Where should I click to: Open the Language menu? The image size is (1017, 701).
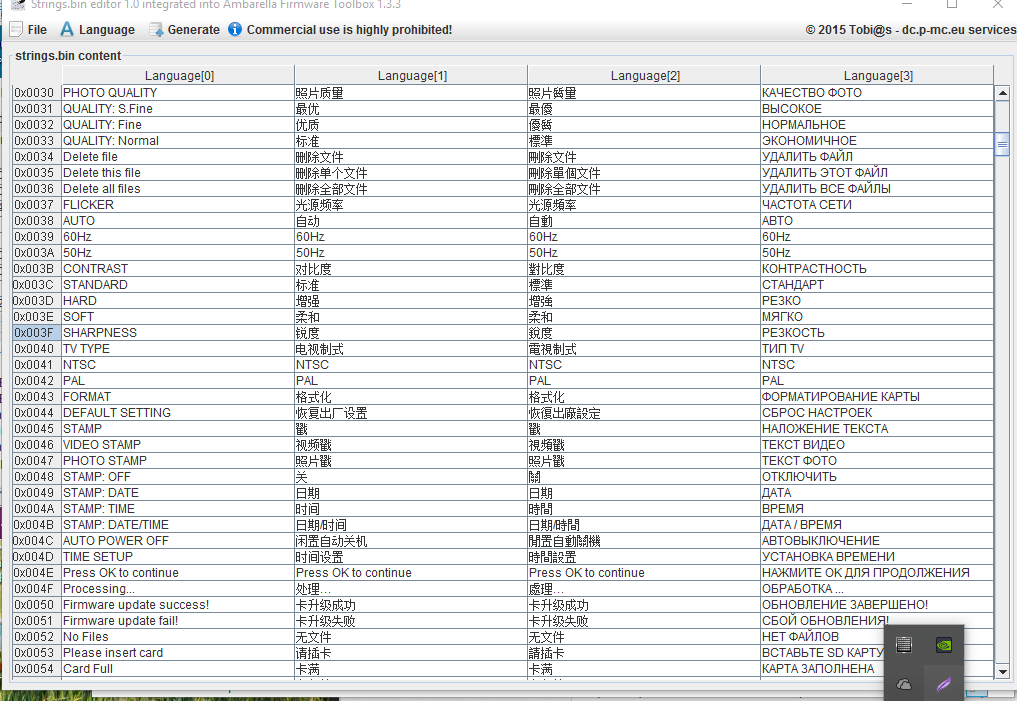[x=97, y=29]
